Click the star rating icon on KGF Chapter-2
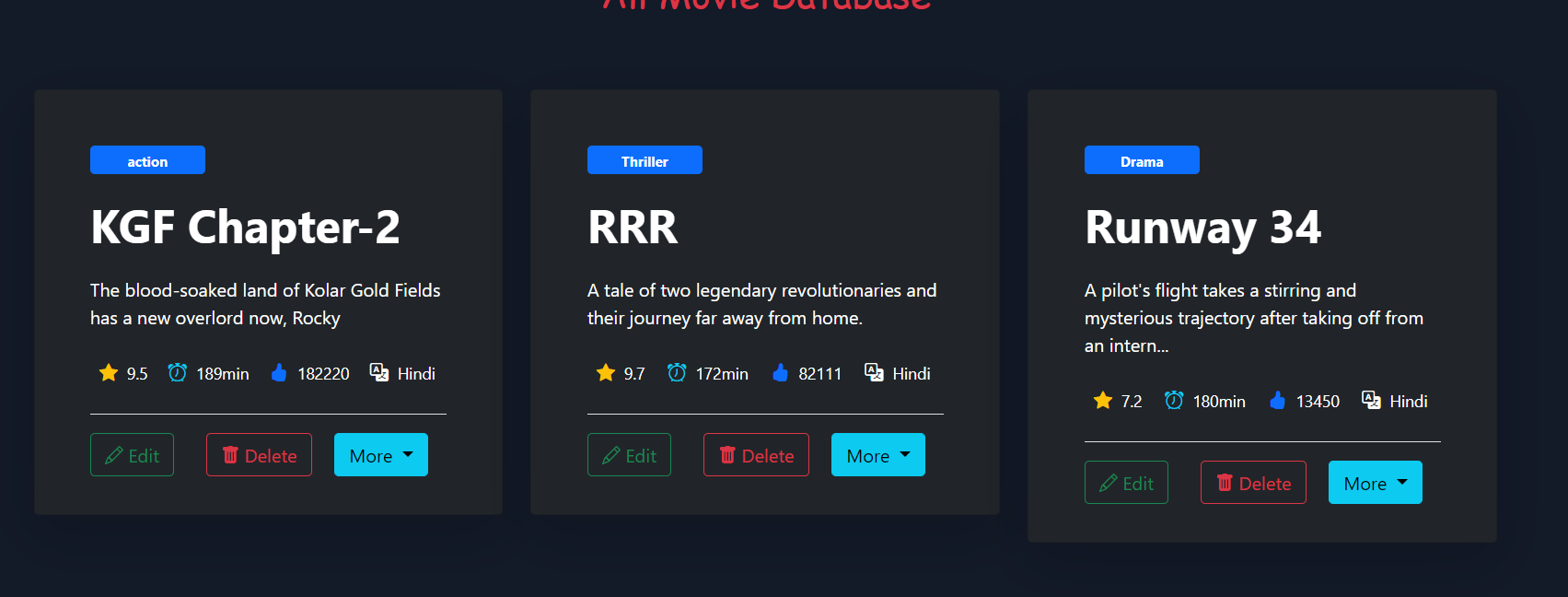 pos(109,372)
